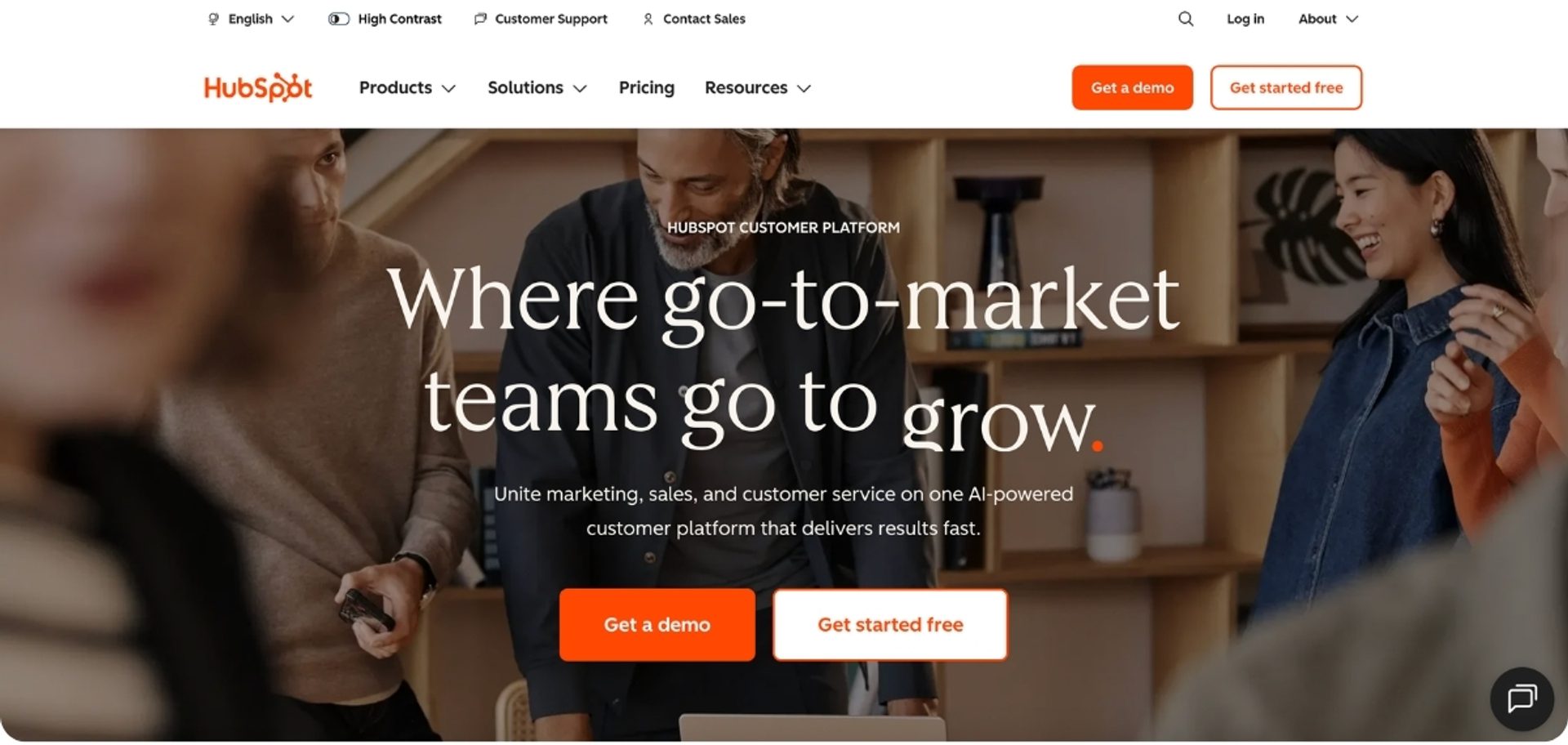
Task: Click the search magnifier icon
Action: click(x=1186, y=19)
